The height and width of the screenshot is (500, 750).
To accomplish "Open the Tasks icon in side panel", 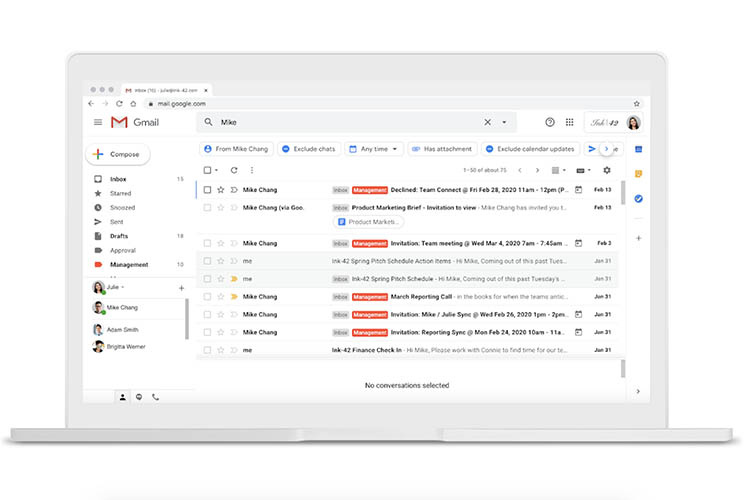I will [638, 198].
